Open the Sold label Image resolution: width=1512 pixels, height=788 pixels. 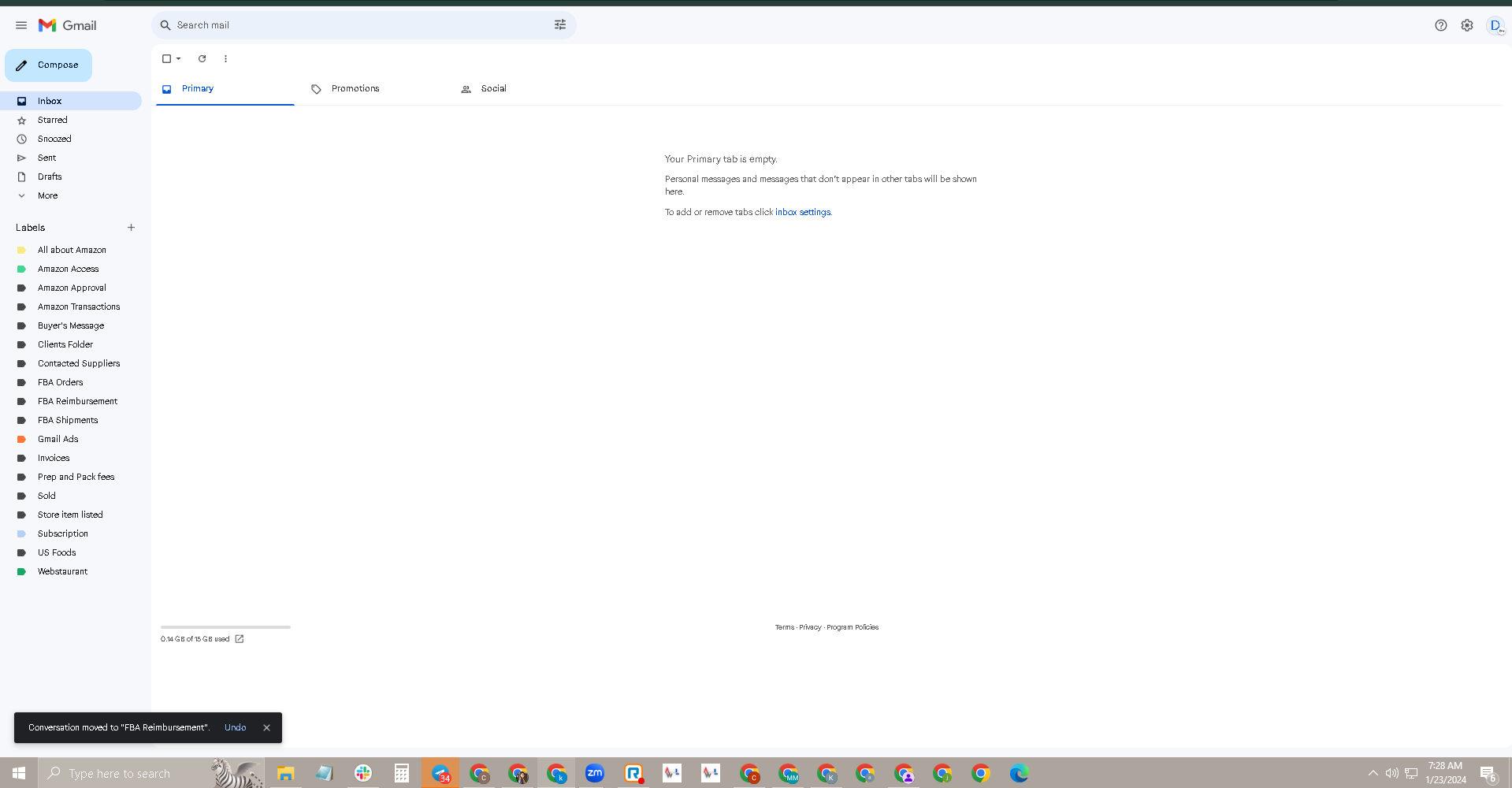[x=71, y=496]
